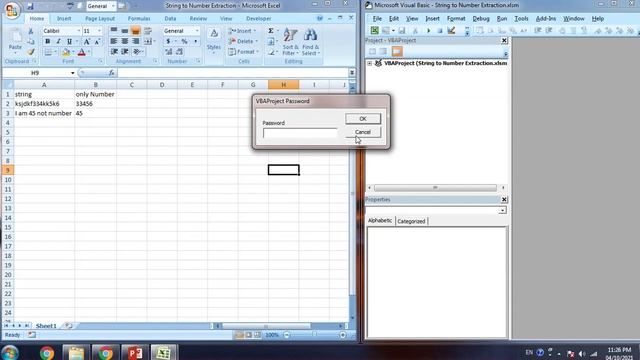
Task: Open the font name Calibri dropdown
Action: pos(78,31)
